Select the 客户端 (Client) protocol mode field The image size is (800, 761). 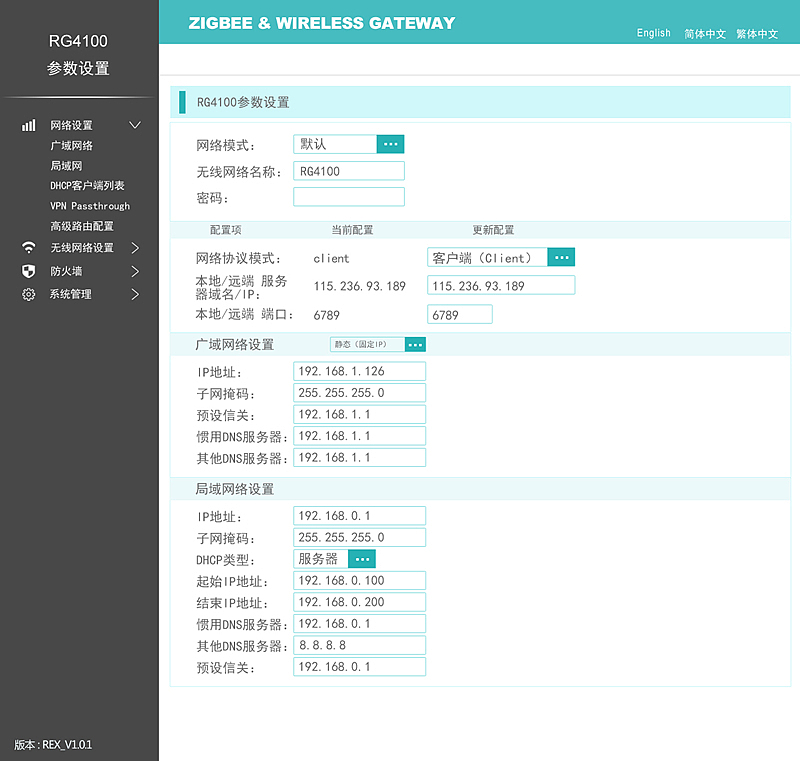coord(487,257)
